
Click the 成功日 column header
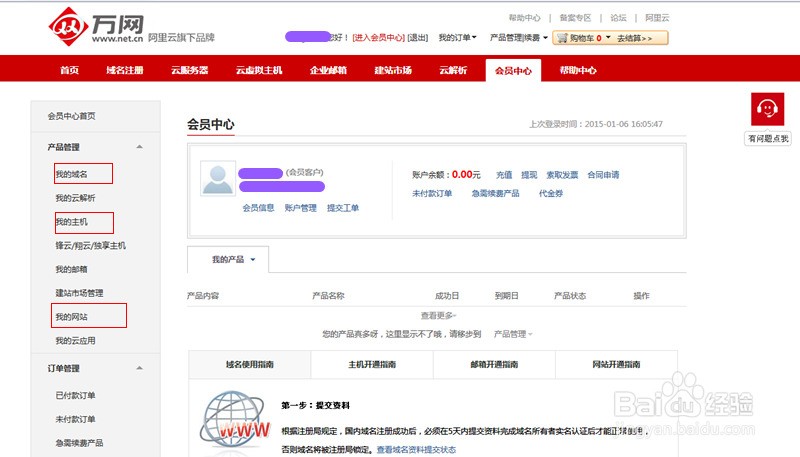[x=447, y=295]
